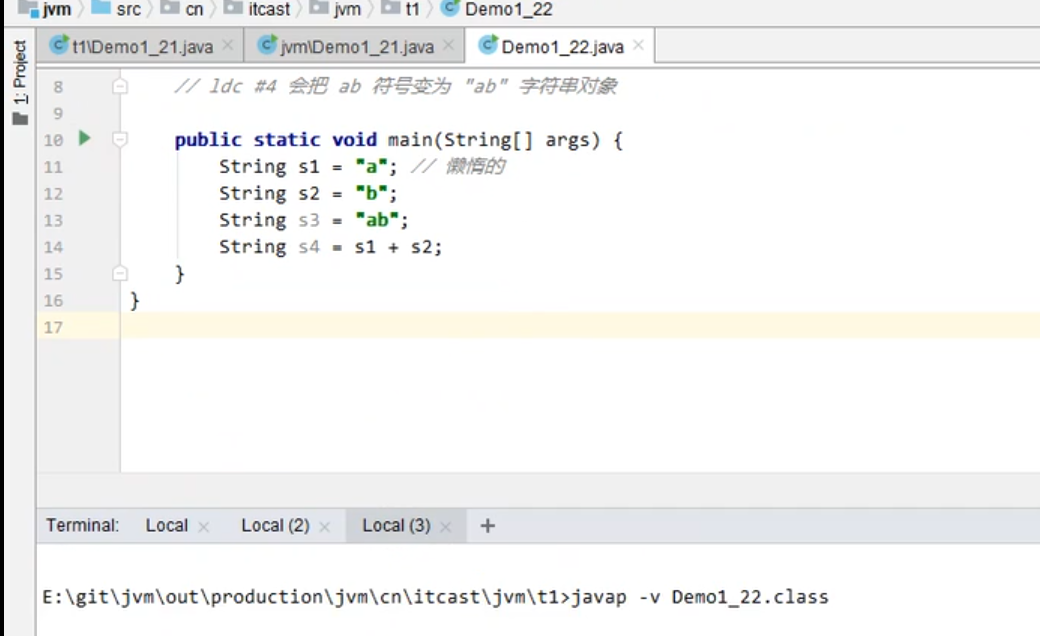
Task: Add a new terminal session
Action: (x=488, y=526)
